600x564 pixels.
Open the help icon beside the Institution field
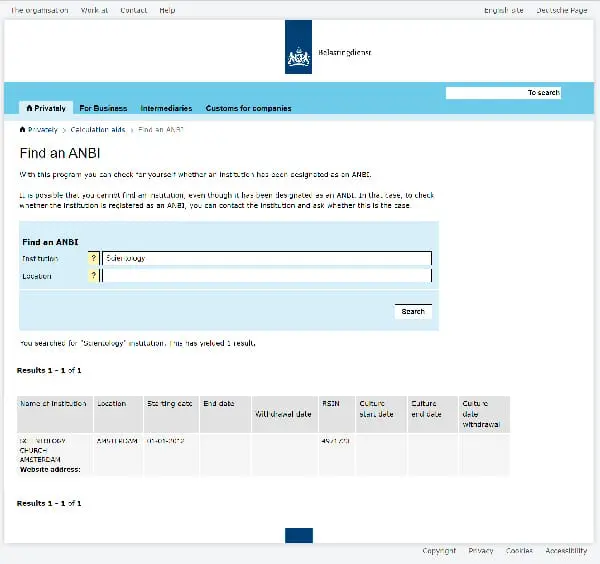[94, 258]
